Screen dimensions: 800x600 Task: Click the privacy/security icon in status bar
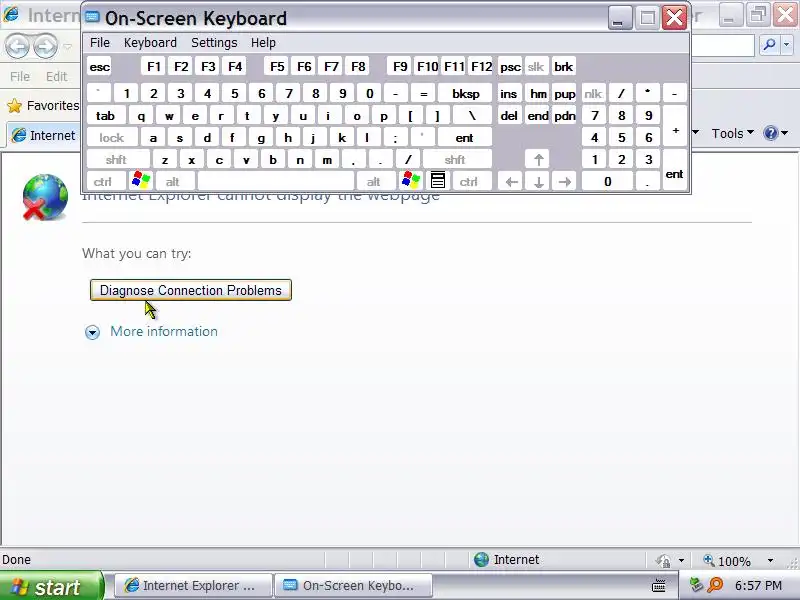coord(663,561)
